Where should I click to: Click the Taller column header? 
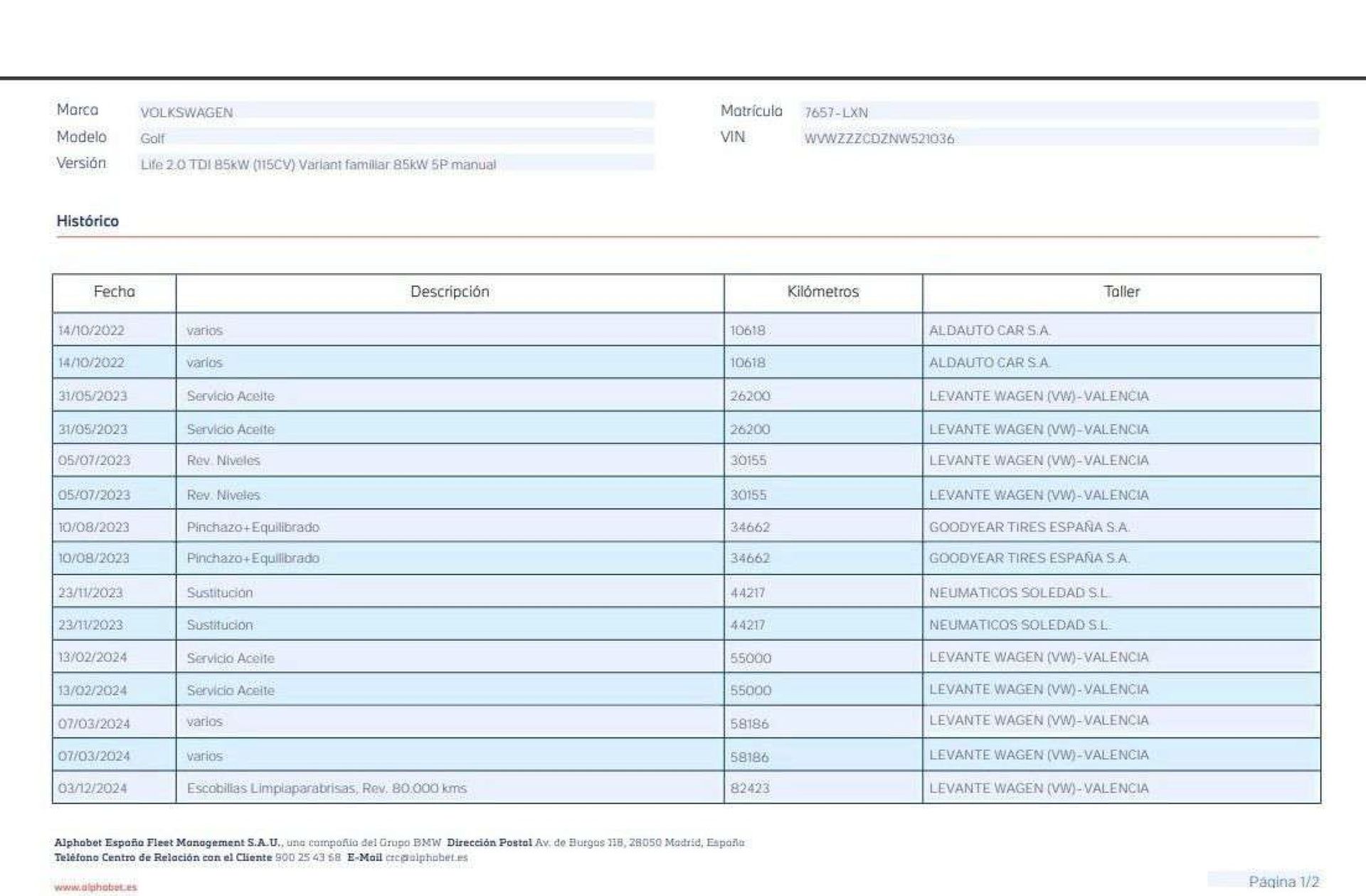(x=1122, y=292)
